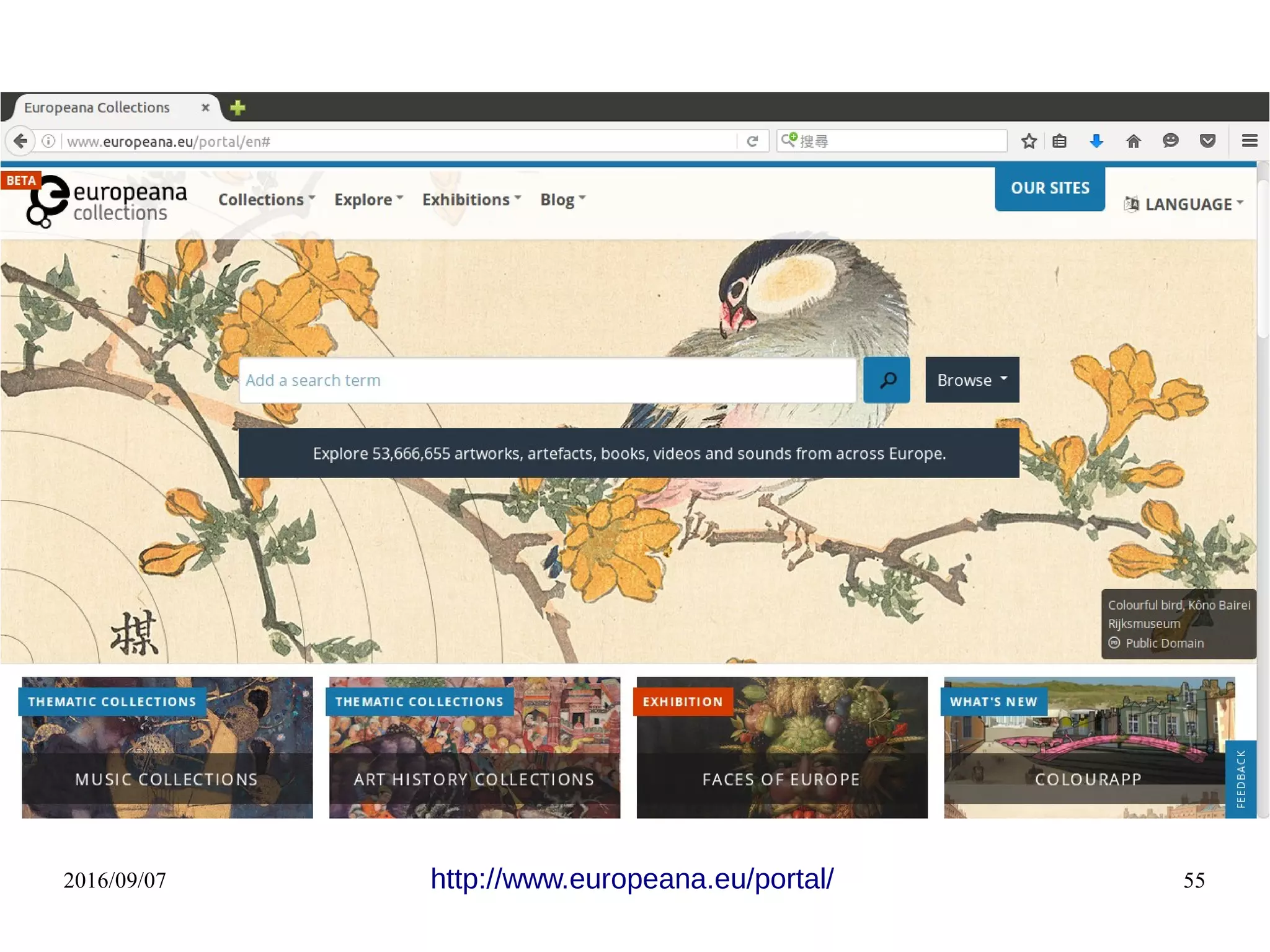This screenshot has width=1270, height=952.
Task: Click the address bar URL field
Action: [x=397, y=141]
